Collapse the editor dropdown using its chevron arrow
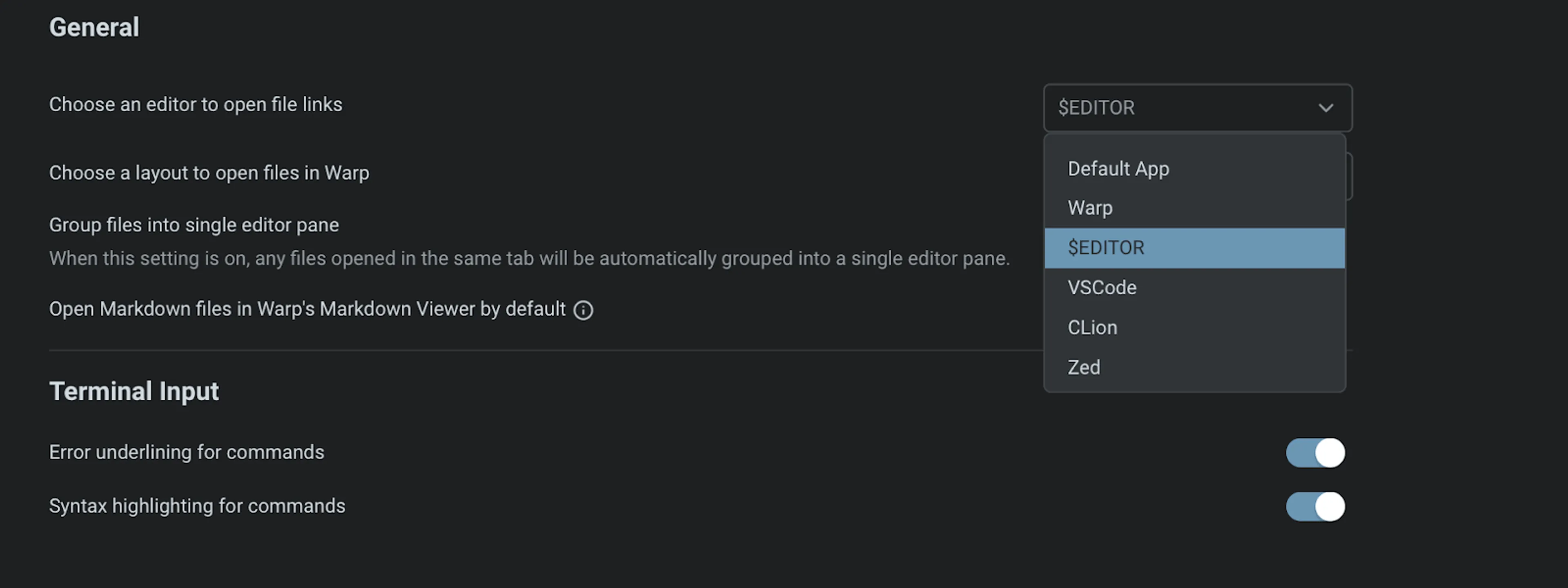 point(1326,108)
